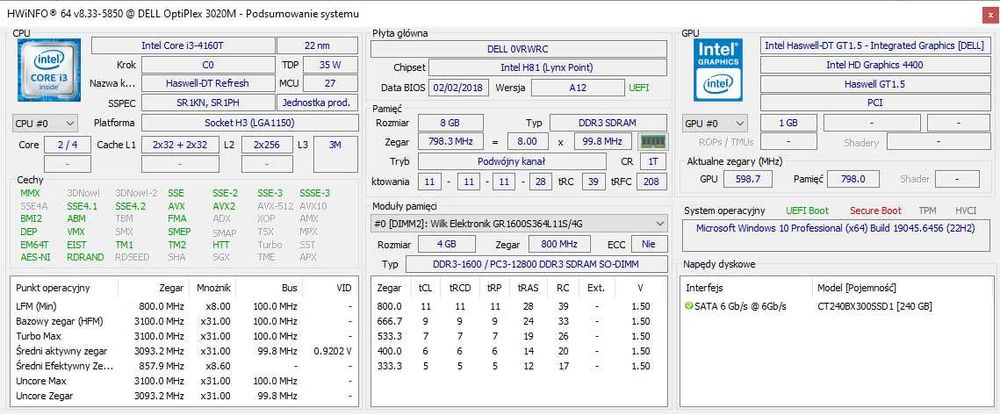
Task: Click the 1 GB GPU memory field
Action: tap(788, 123)
